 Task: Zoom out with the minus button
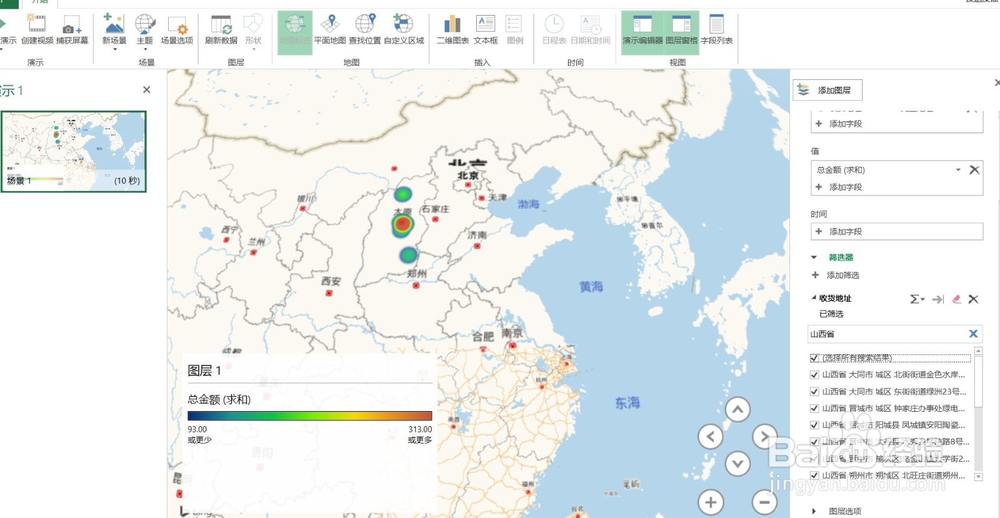765,501
